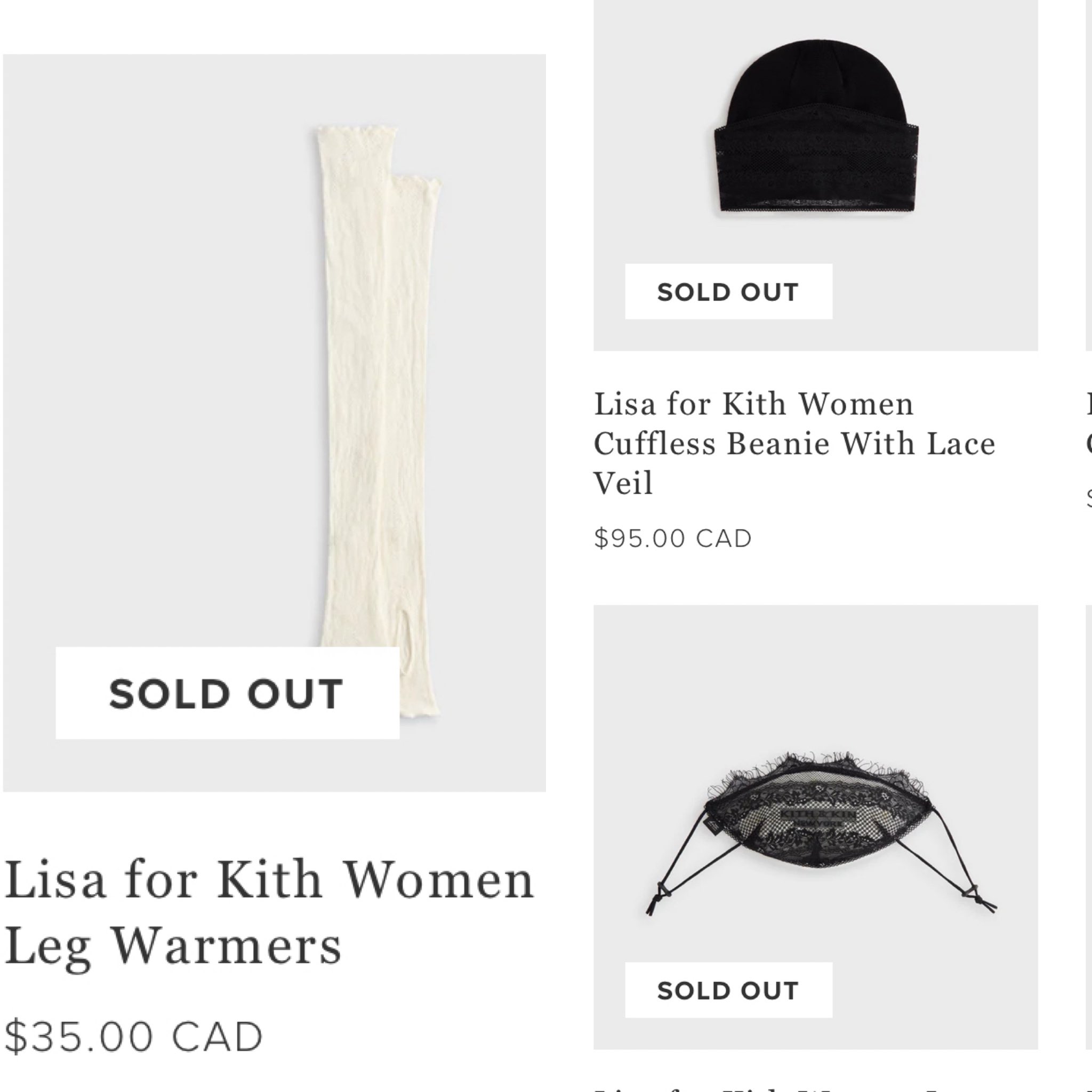
Task: Click the SOLD OUT badge on the lace mask
Action: click(728, 990)
